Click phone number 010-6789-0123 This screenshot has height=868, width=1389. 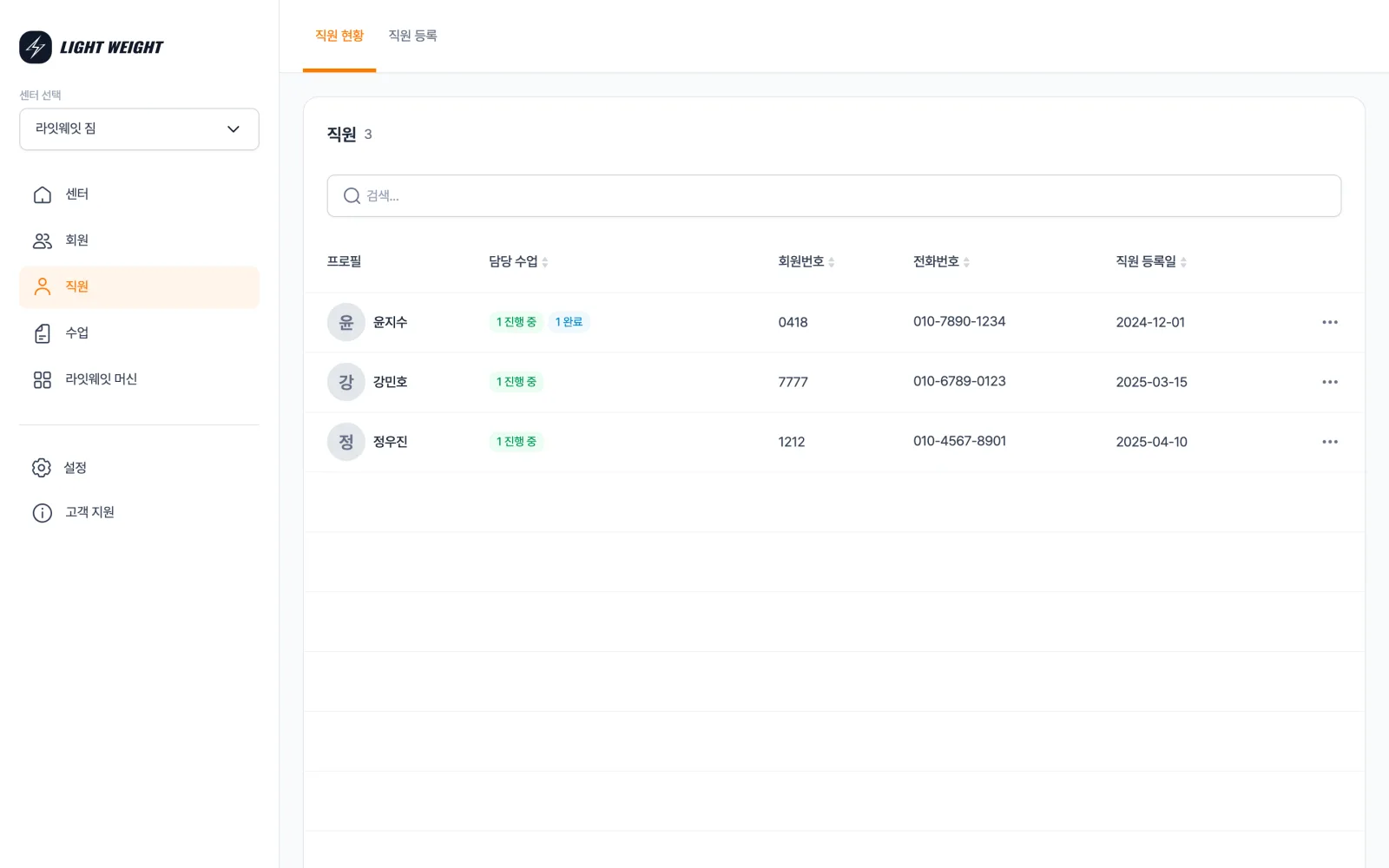point(959,381)
